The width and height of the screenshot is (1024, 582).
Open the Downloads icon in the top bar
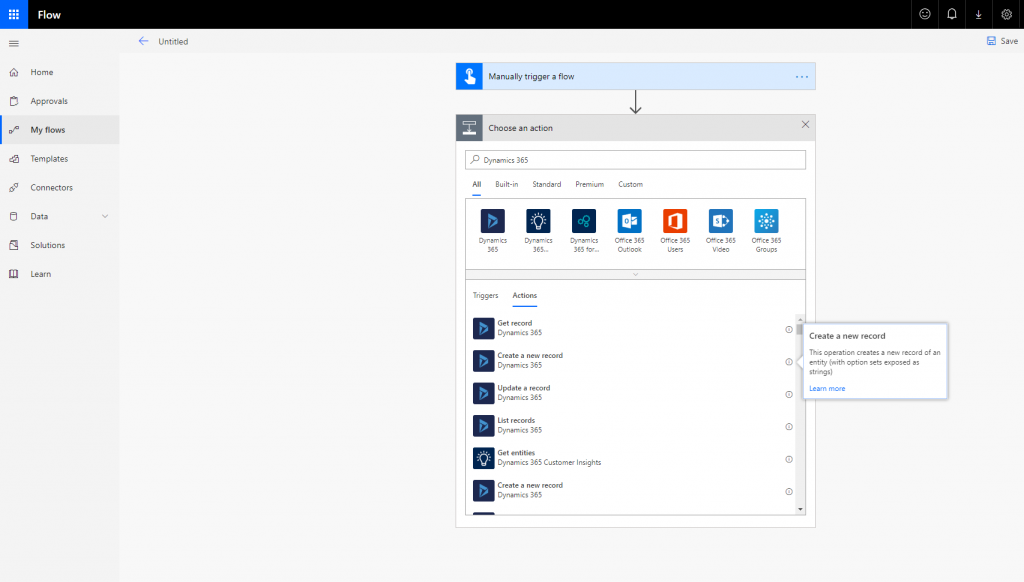[x=978, y=14]
